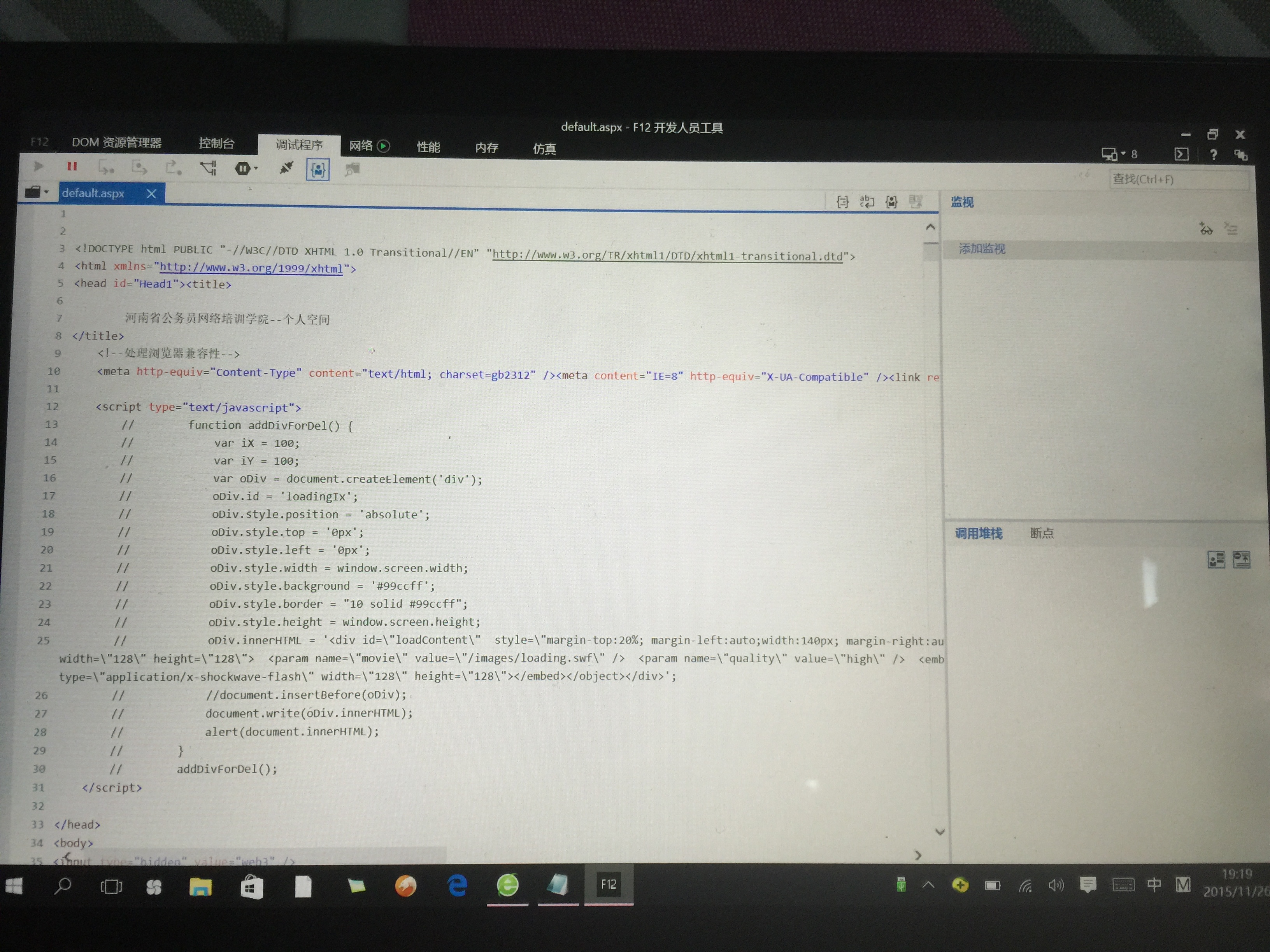Open the Windows Store taskbar icon

point(251,887)
